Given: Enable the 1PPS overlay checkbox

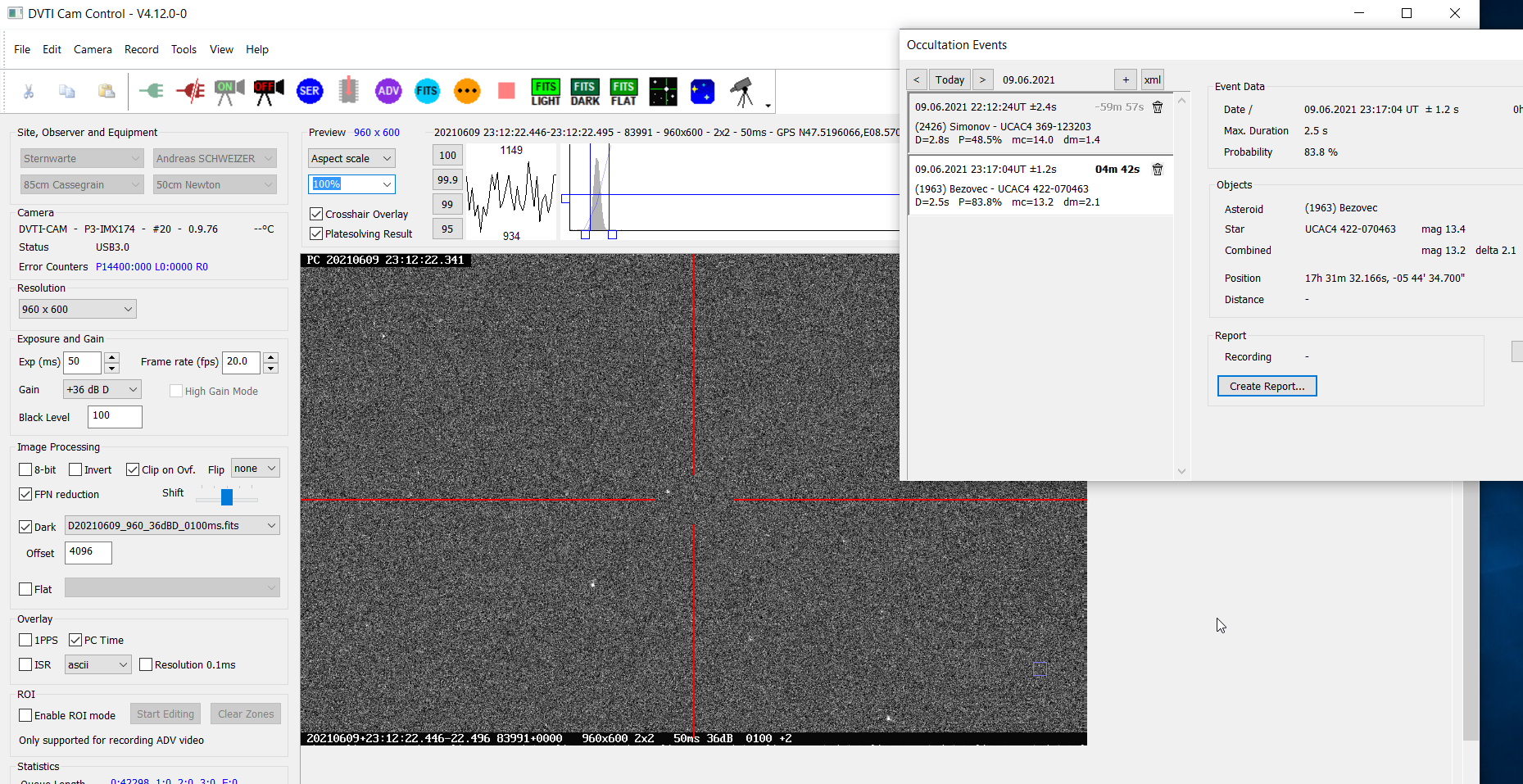Looking at the screenshot, I should pos(25,640).
